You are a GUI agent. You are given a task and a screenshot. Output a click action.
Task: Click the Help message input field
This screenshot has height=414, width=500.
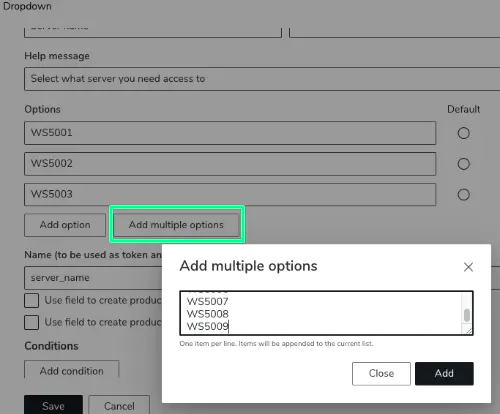262,79
